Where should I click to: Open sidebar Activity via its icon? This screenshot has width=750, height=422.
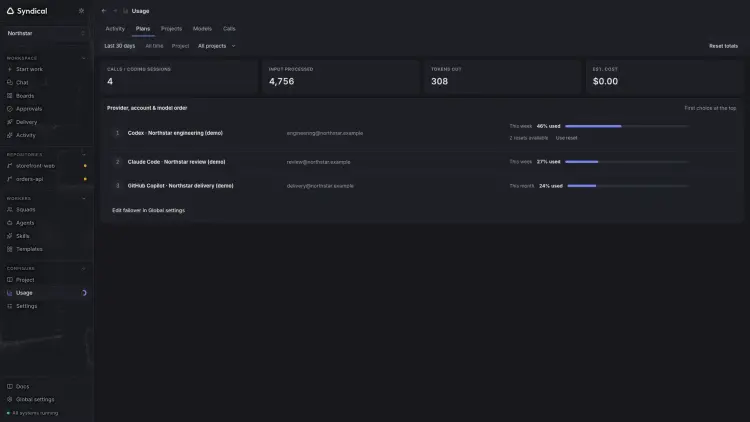pos(10,135)
